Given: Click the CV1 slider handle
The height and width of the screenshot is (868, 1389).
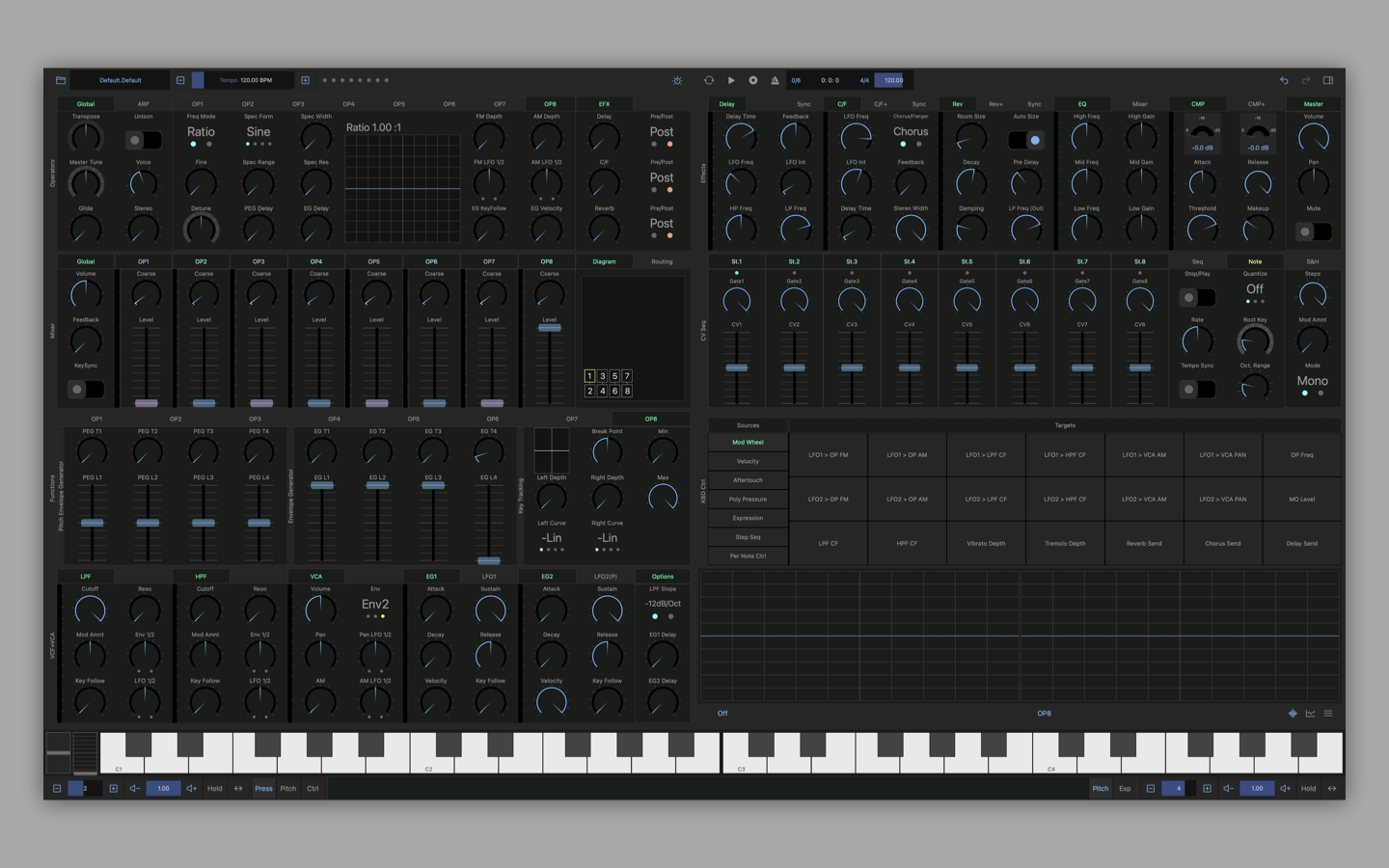Looking at the screenshot, I should tap(736, 367).
